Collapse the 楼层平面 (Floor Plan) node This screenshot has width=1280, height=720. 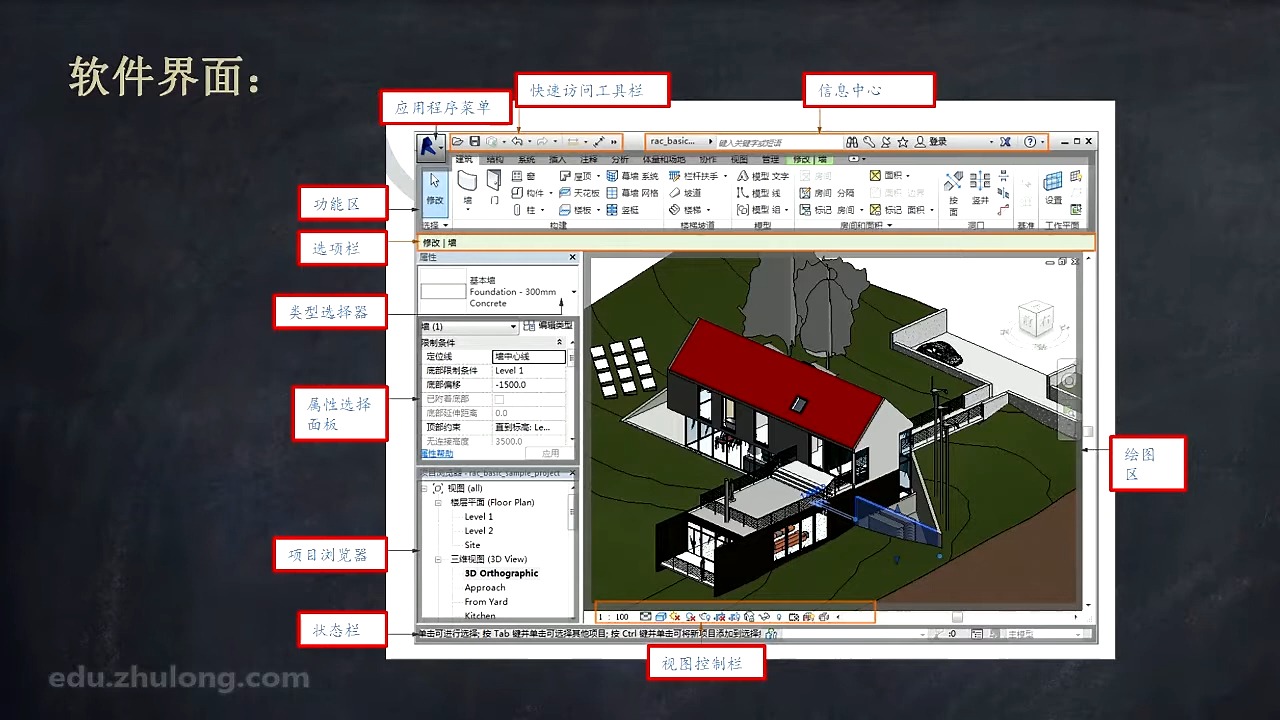point(438,502)
